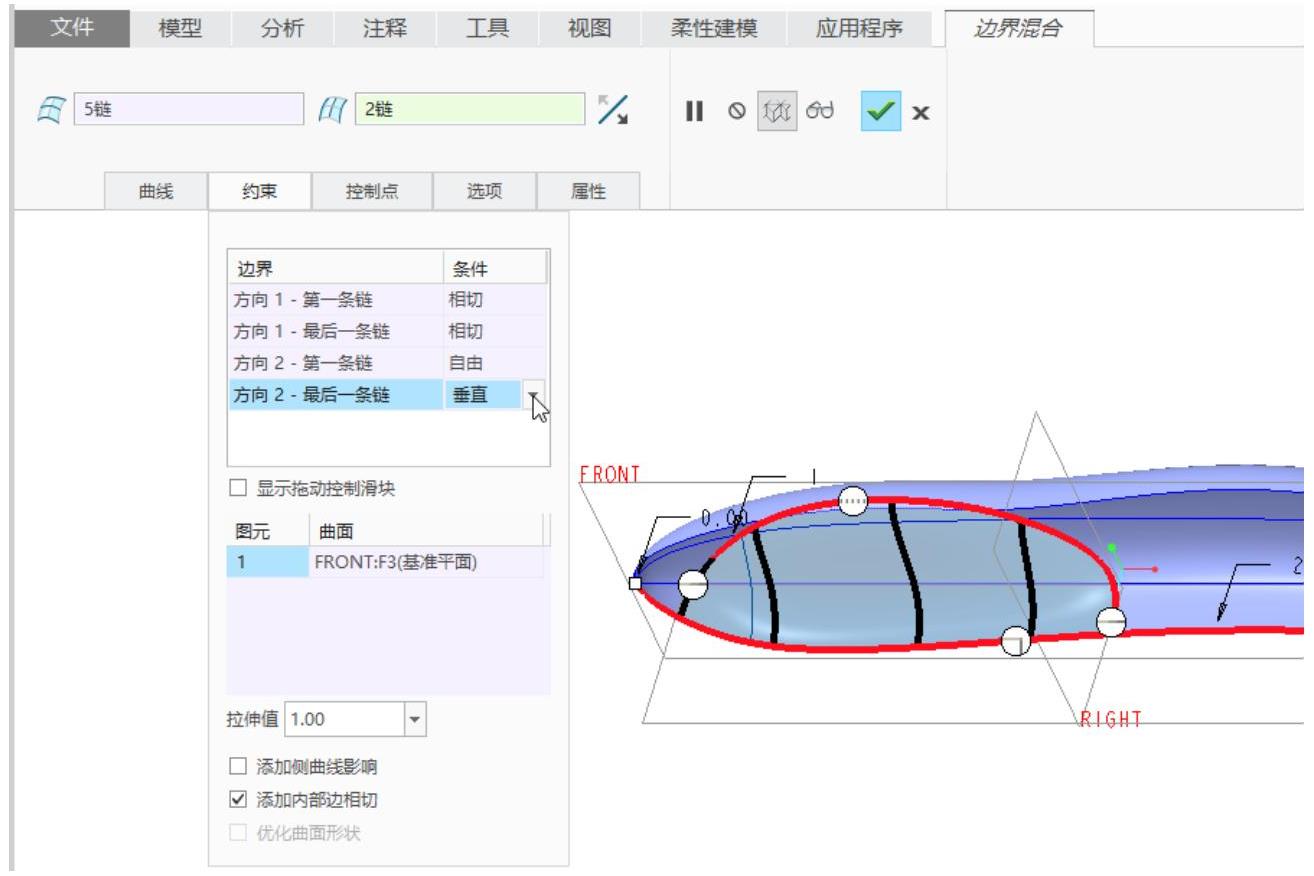Select the 方向 1 - 最后一条链 row
Viewport: 1314px width, 876px height.
(x=386, y=332)
